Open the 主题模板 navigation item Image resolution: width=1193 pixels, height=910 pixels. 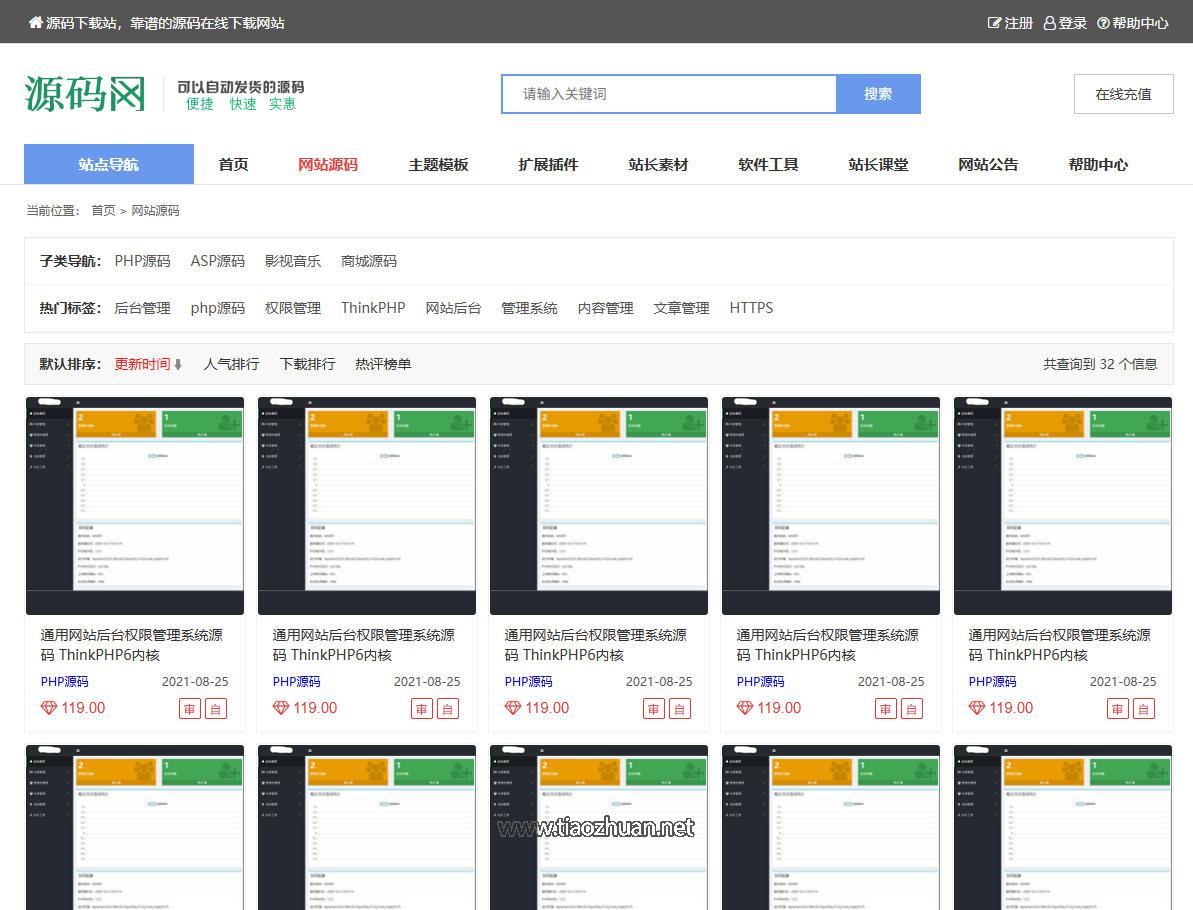coord(438,164)
